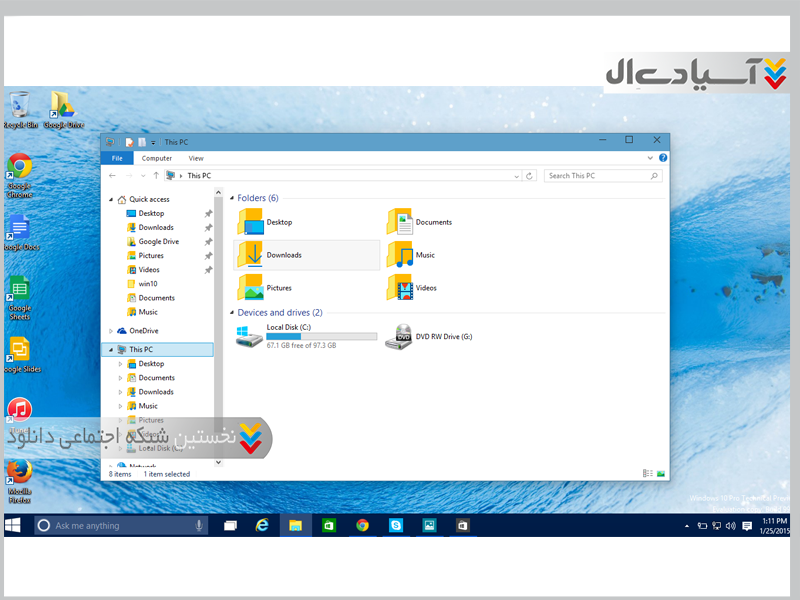
Task: Open the address bar history dropdown
Action: 517,176
